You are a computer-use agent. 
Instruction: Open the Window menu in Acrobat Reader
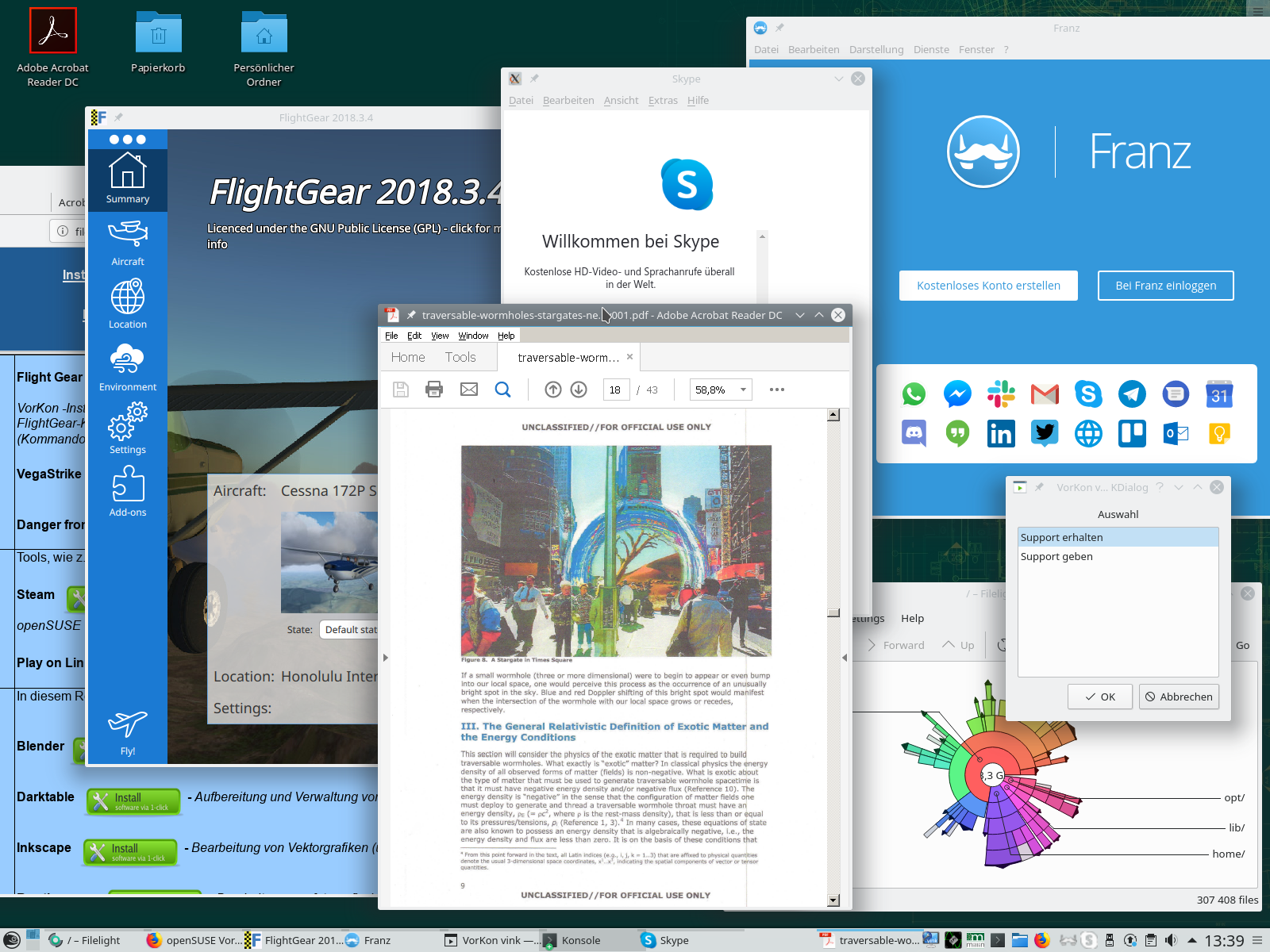473,336
